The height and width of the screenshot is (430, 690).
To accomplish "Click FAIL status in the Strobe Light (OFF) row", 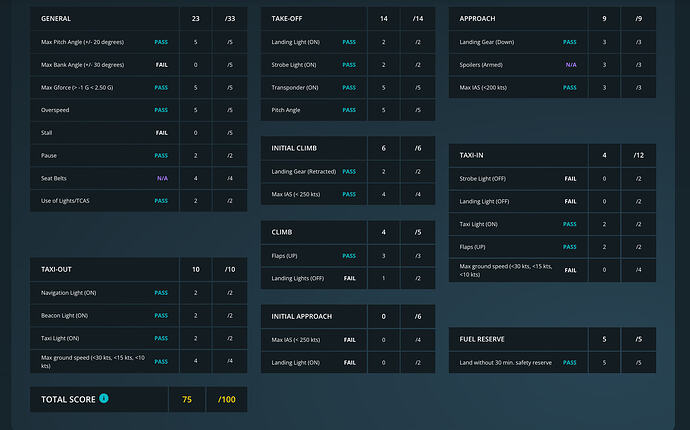I will coord(570,179).
